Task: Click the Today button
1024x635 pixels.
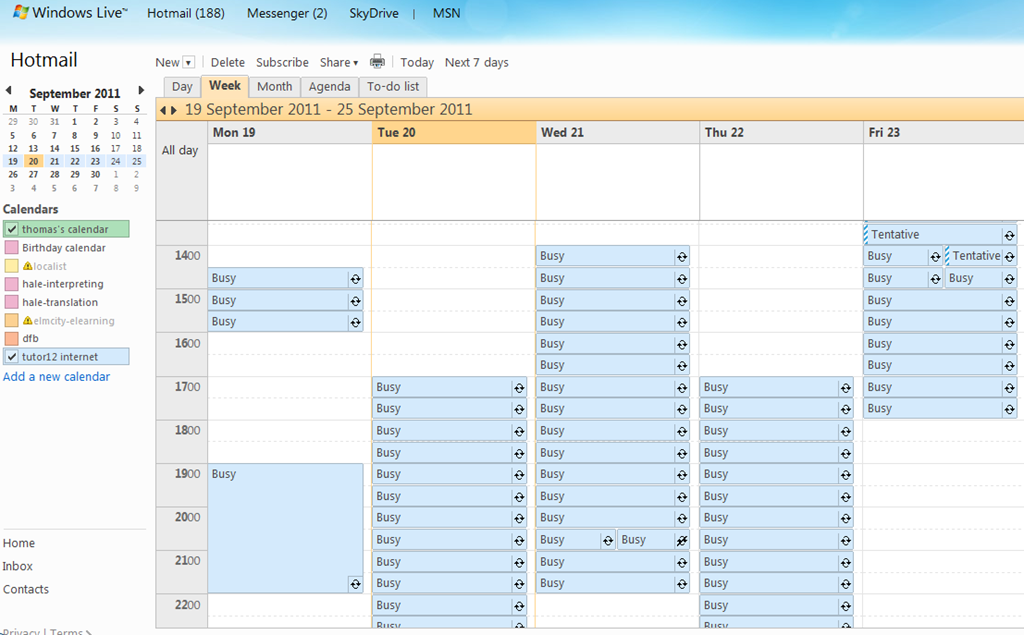Action: tap(417, 62)
